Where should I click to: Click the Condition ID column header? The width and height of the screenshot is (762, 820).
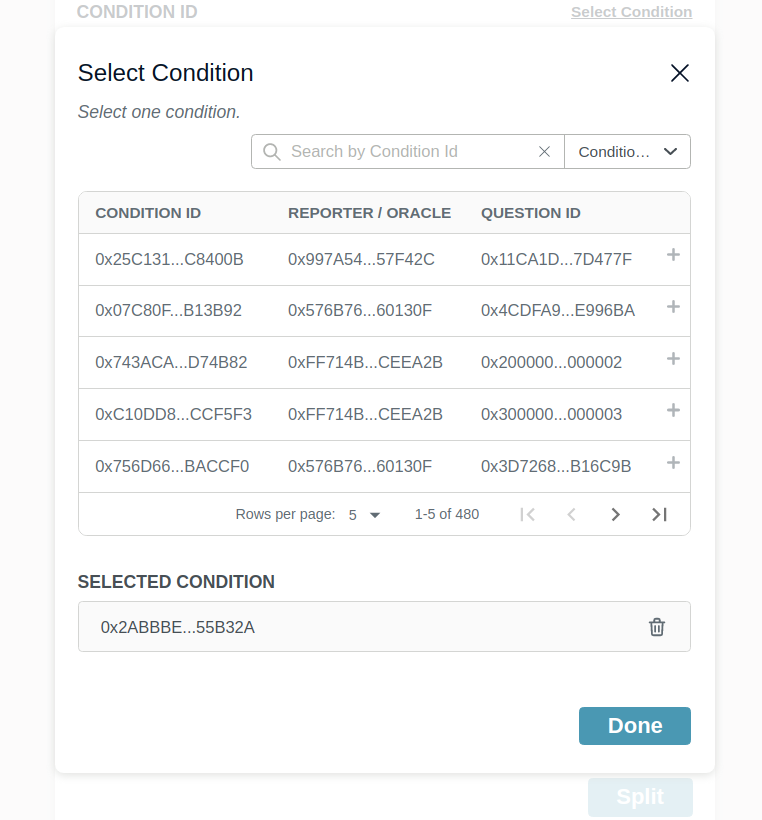[148, 213]
